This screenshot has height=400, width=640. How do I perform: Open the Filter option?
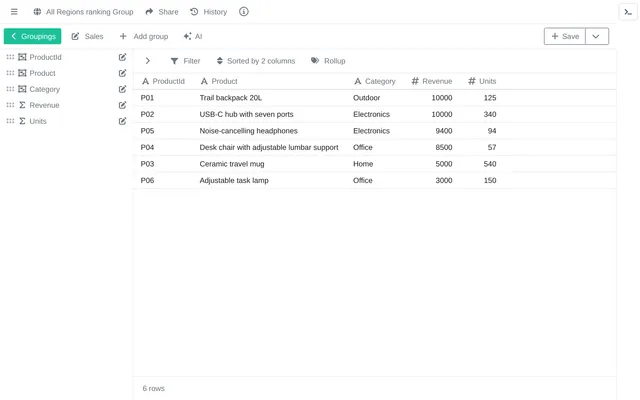pyautogui.click(x=185, y=61)
